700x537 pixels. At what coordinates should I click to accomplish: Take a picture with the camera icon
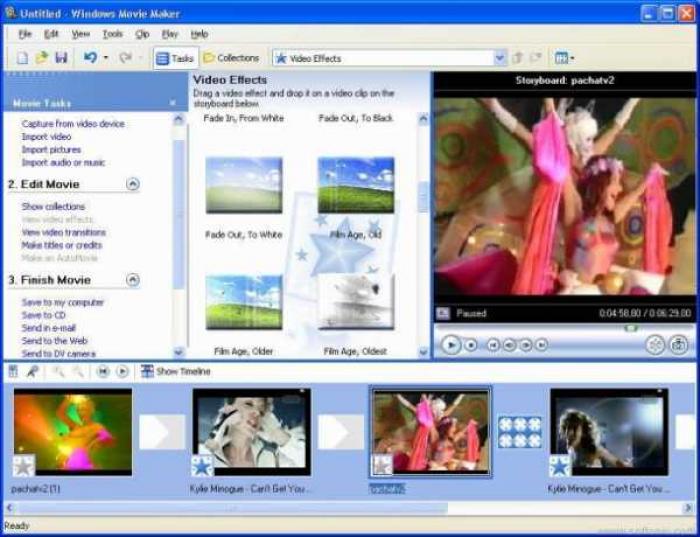click(679, 345)
